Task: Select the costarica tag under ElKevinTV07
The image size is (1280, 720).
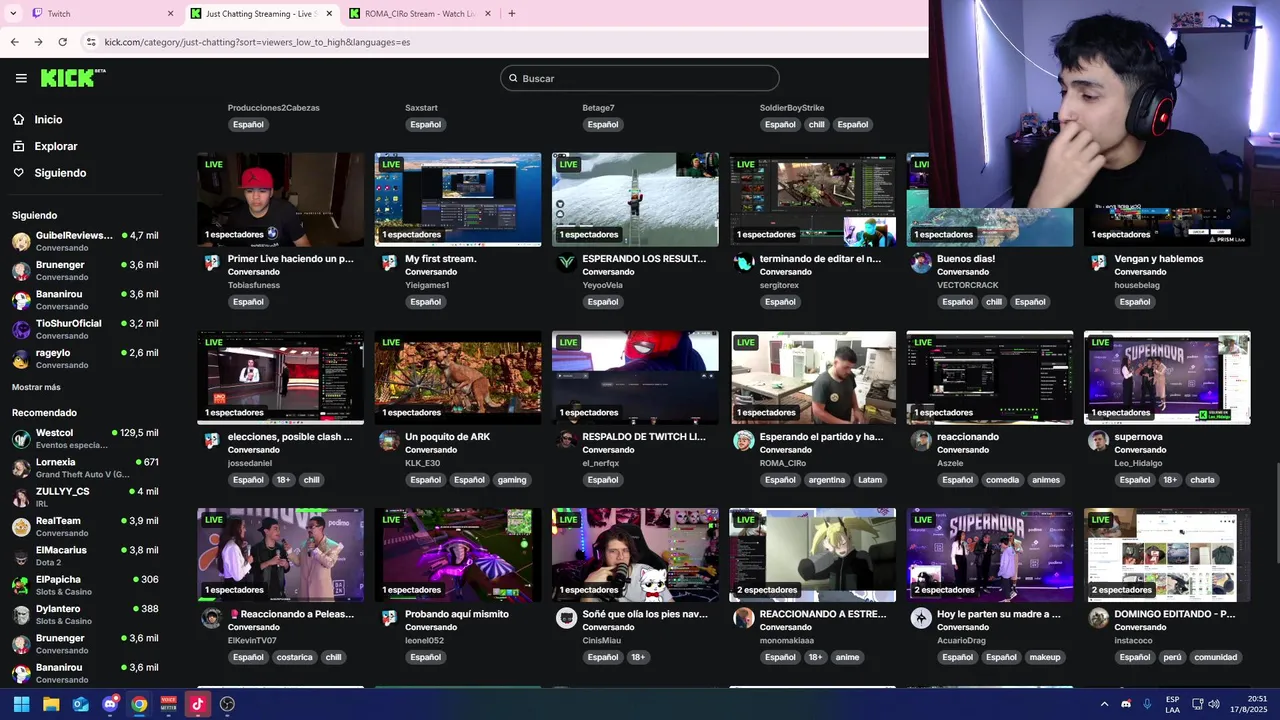Action: [294, 657]
